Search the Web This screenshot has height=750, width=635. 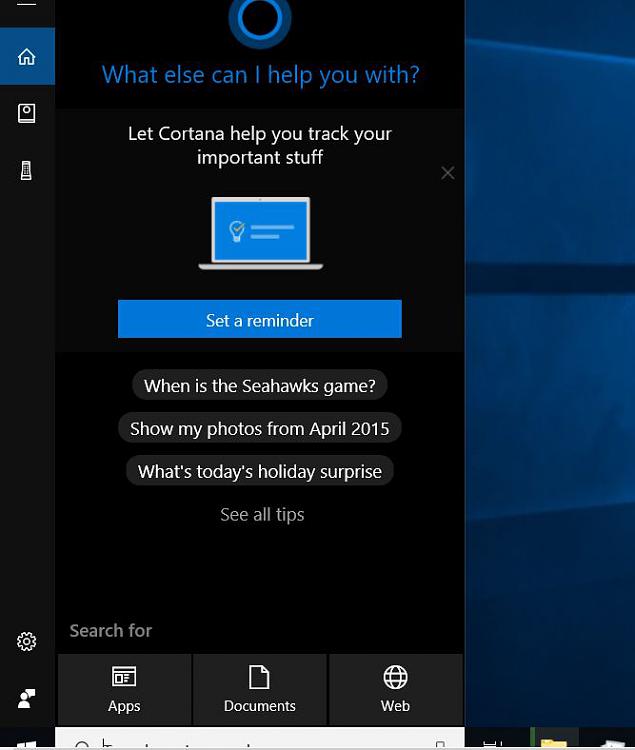pyautogui.click(x=395, y=690)
